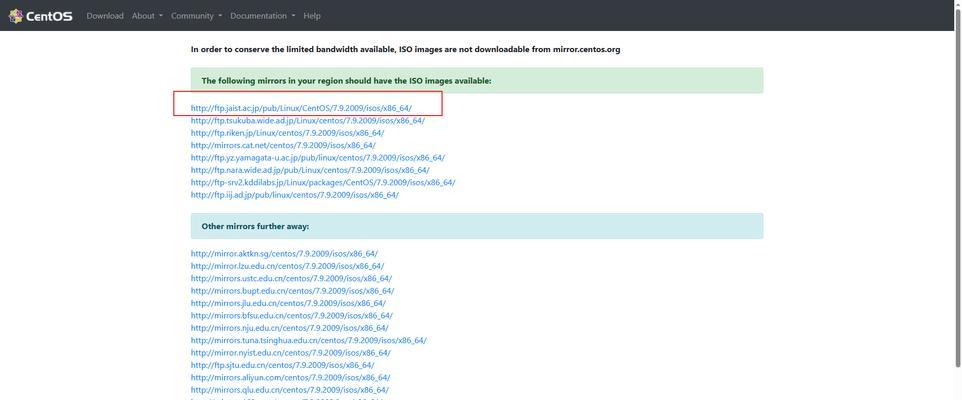
Task: Click the 'mirrors in your region' heading text
Action: pos(346,80)
